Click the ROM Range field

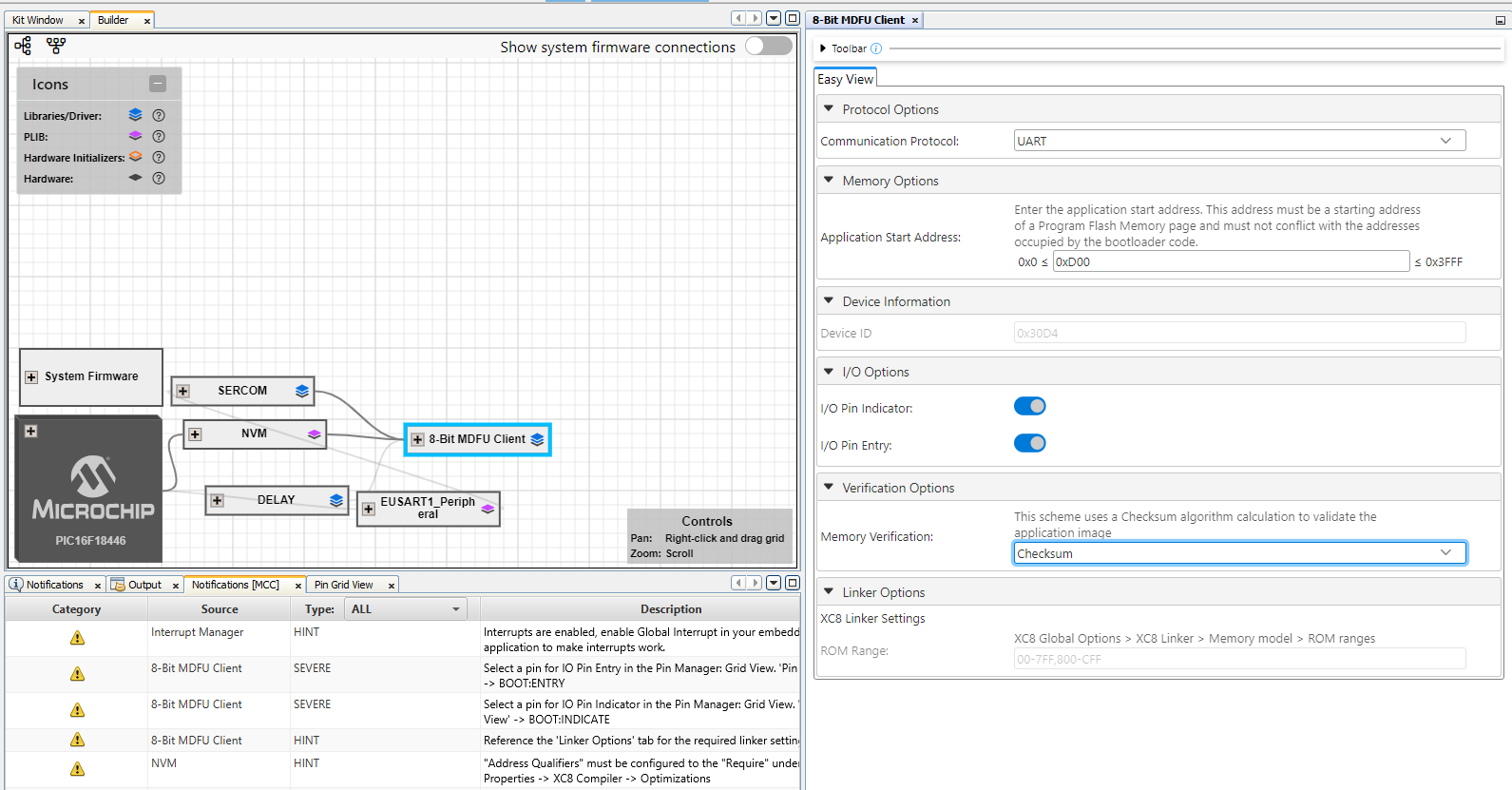(1239, 659)
